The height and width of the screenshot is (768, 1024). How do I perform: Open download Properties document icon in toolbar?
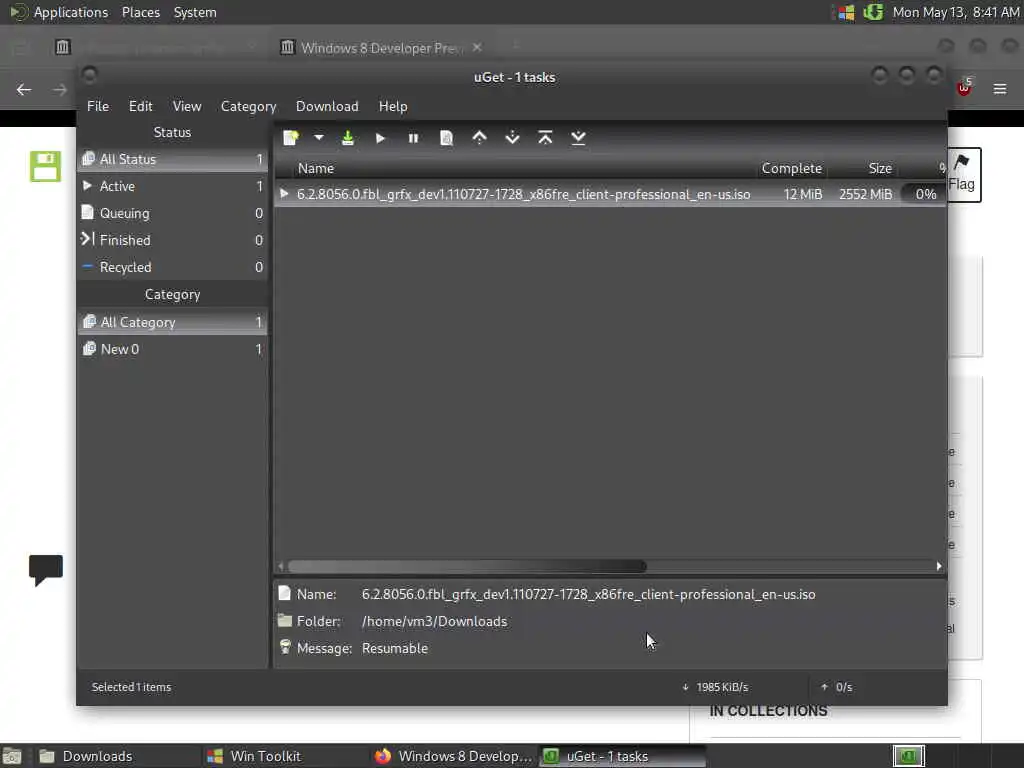[x=446, y=138]
